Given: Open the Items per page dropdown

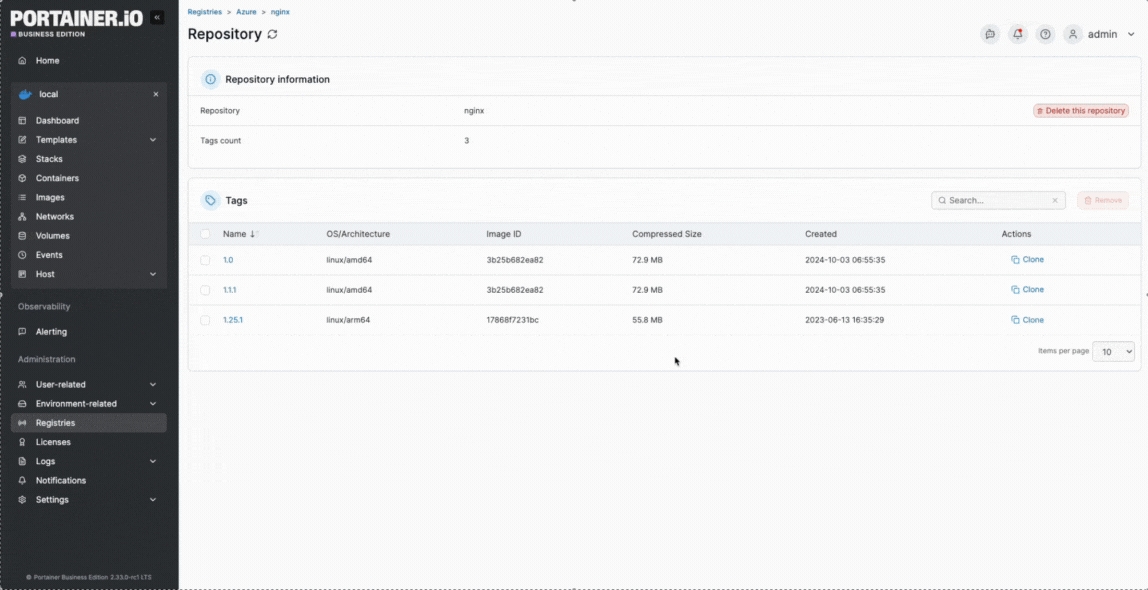Looking at the screenshot, I should (1113, 351).
